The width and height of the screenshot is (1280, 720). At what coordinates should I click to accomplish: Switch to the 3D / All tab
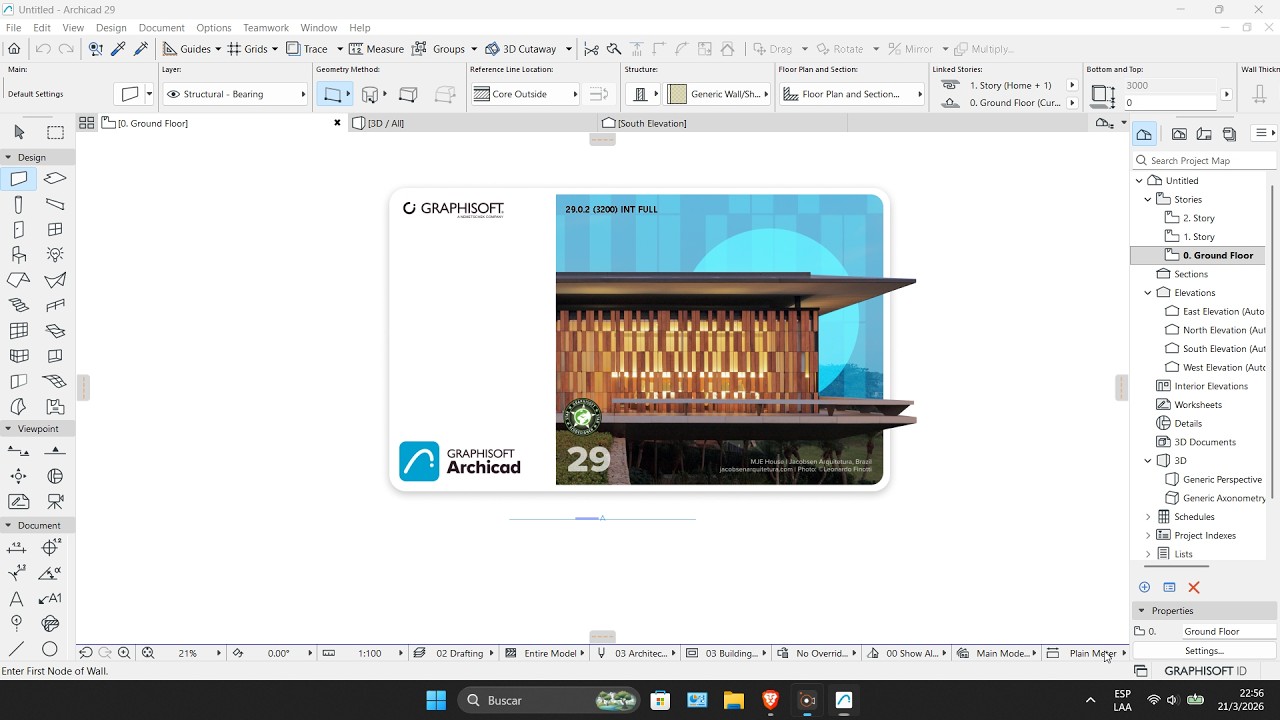click(475, 123)
